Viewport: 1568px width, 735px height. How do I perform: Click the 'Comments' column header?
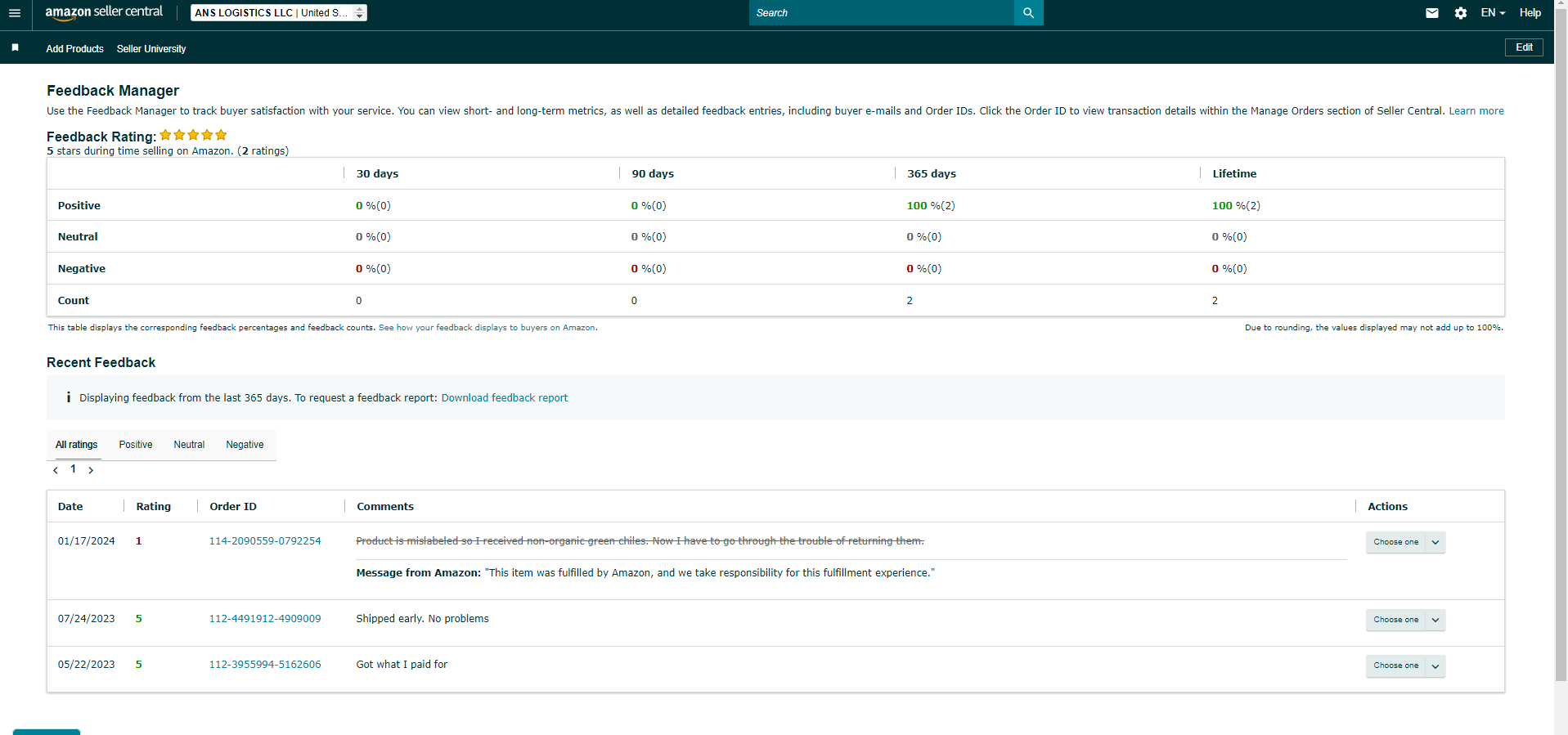click(385, 507)
